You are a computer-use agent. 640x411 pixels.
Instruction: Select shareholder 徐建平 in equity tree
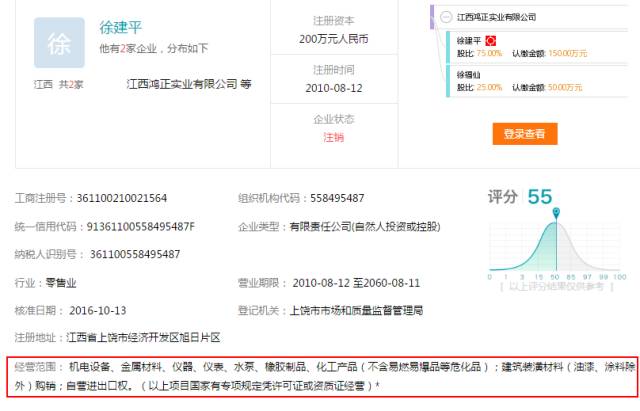[469, 41]
